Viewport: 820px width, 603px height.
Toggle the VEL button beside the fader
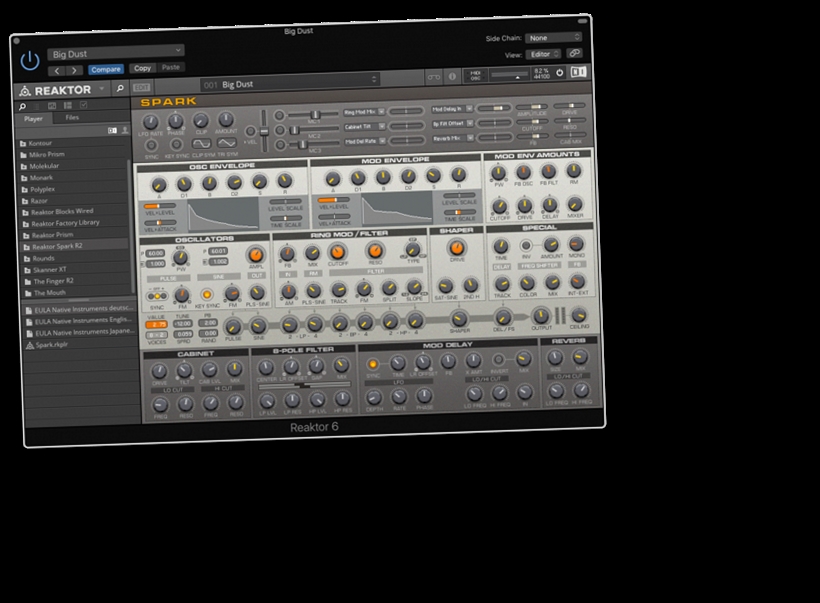(250, 131)
